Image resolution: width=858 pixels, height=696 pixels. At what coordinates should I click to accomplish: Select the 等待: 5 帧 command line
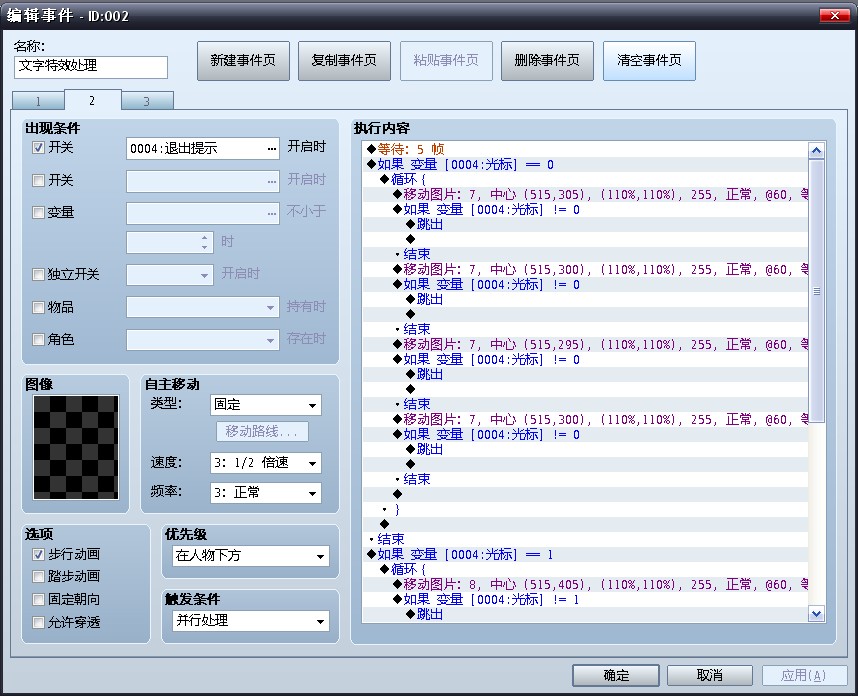pyautogui.click(x=585, y=149)
